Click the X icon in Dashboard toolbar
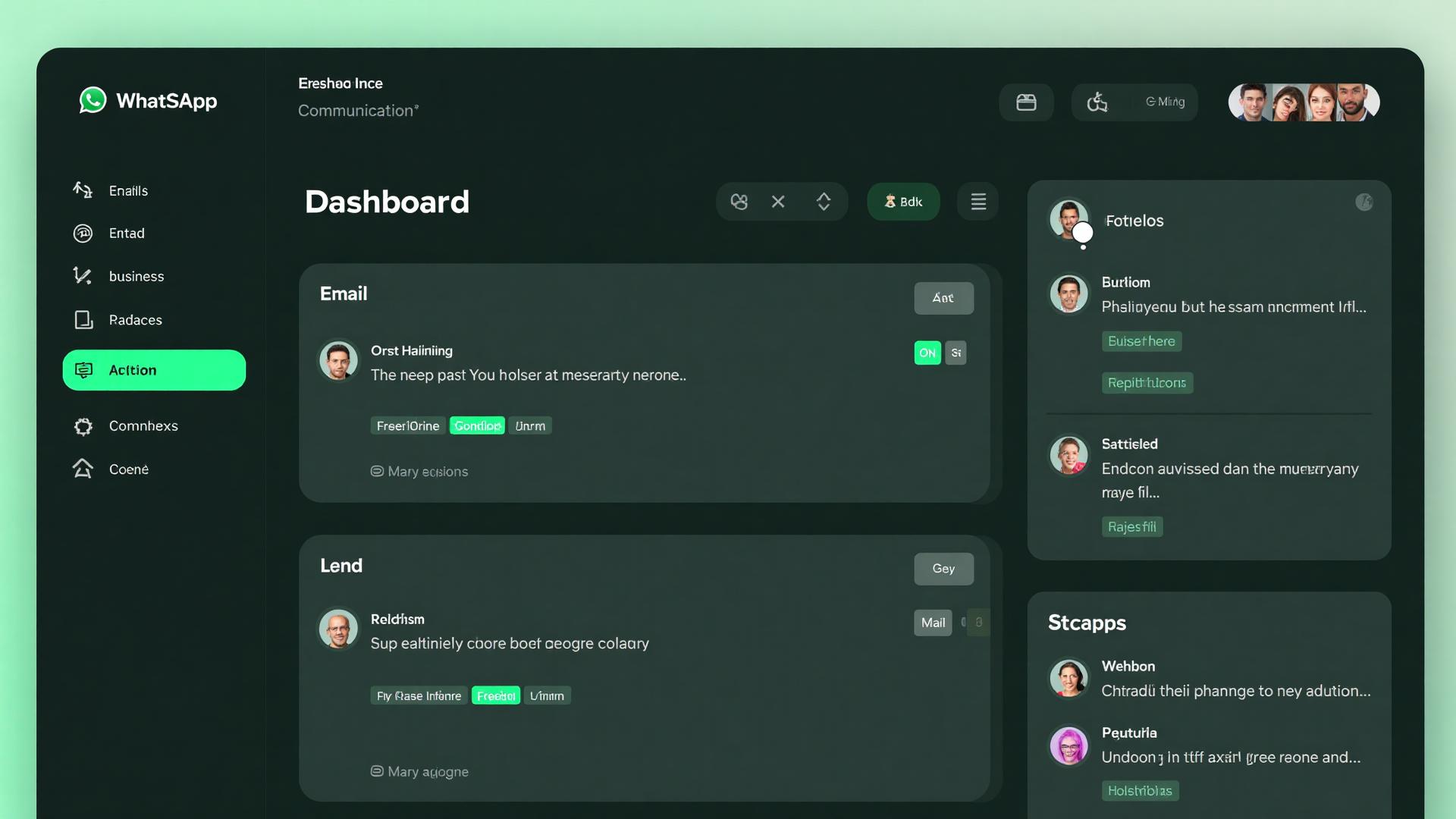1456x819 pixels. click(x=778, y=202)
